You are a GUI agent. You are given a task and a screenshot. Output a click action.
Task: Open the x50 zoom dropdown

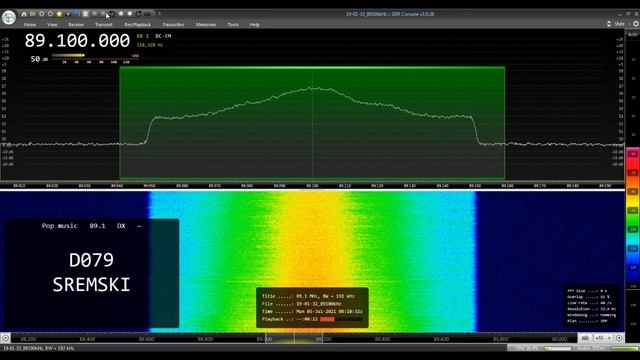pyautogui.click(x=603, y=338)
